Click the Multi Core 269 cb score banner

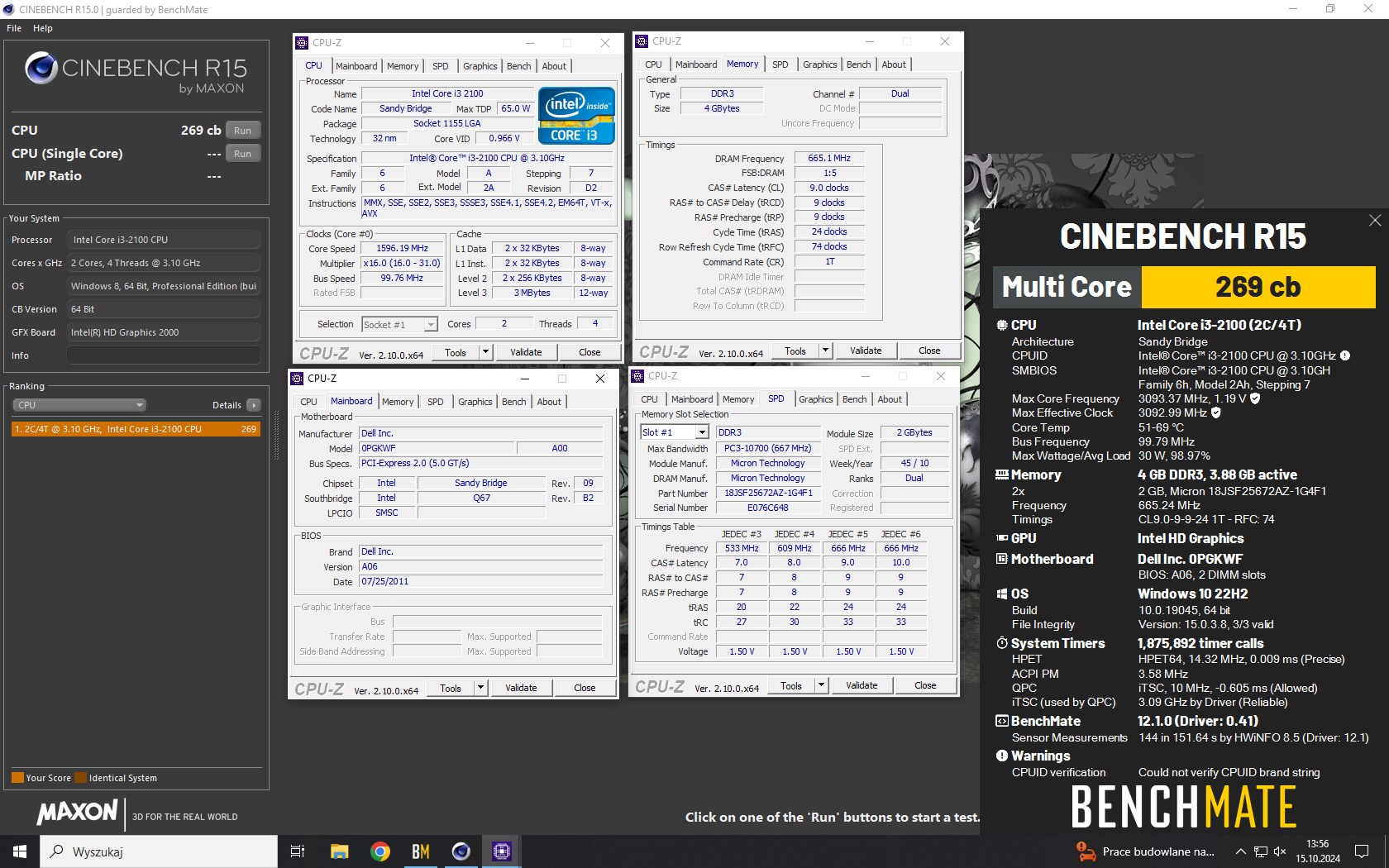click(x=1184, y=287)
